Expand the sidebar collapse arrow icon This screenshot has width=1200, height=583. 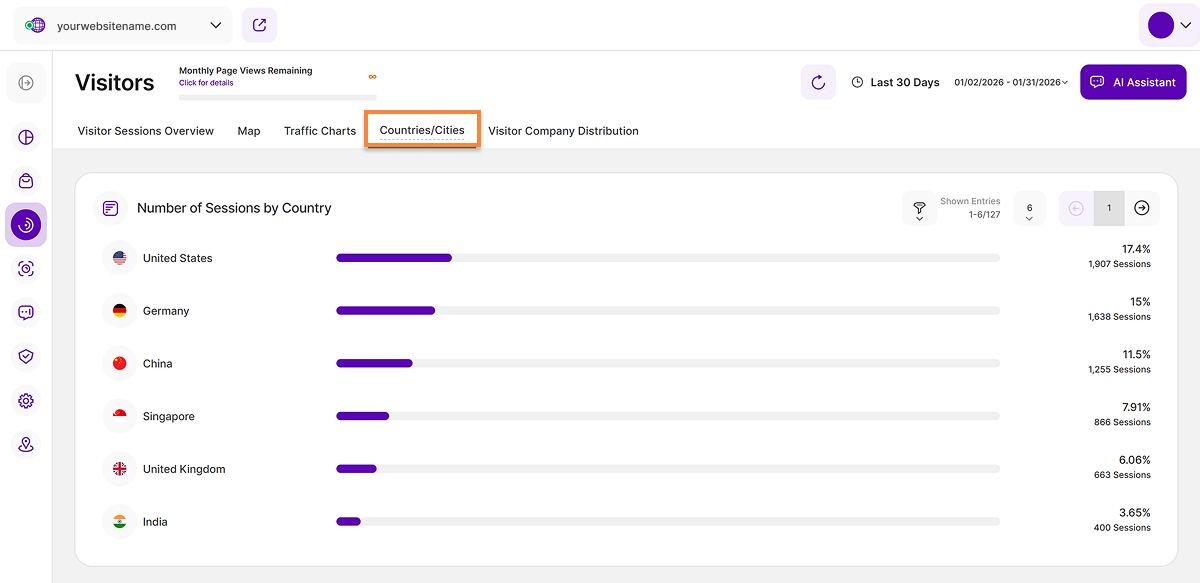26,83
